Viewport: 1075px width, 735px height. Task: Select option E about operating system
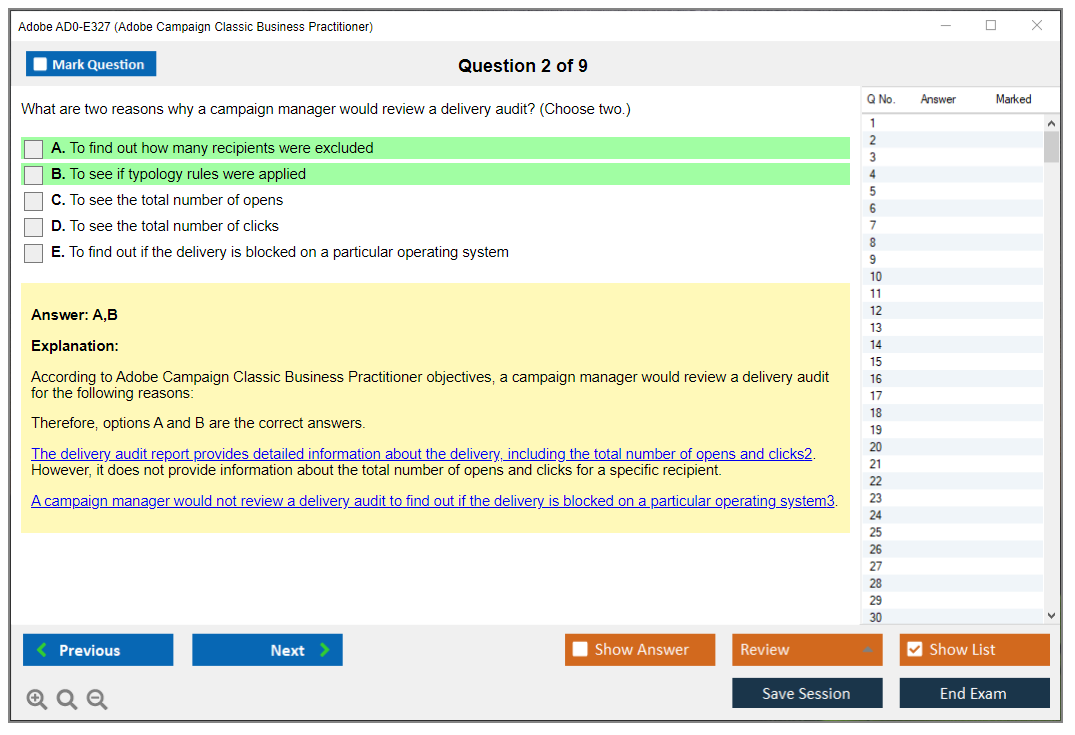(x=34, y=253)
